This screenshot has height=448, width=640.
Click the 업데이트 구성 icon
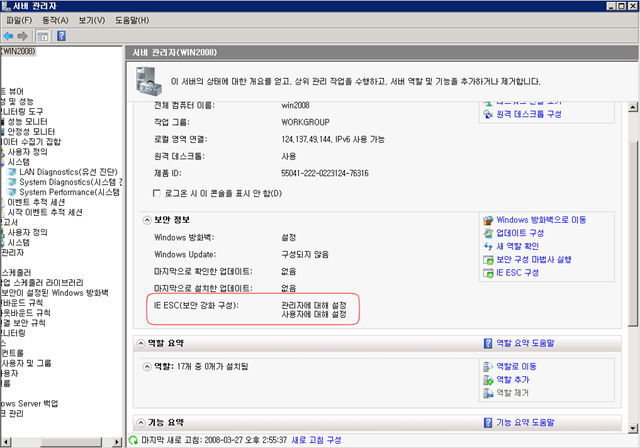coord(488,233)
